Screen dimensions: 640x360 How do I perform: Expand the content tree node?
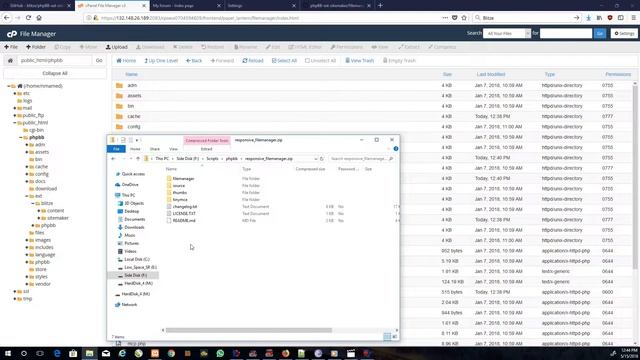tap(39, 211)
